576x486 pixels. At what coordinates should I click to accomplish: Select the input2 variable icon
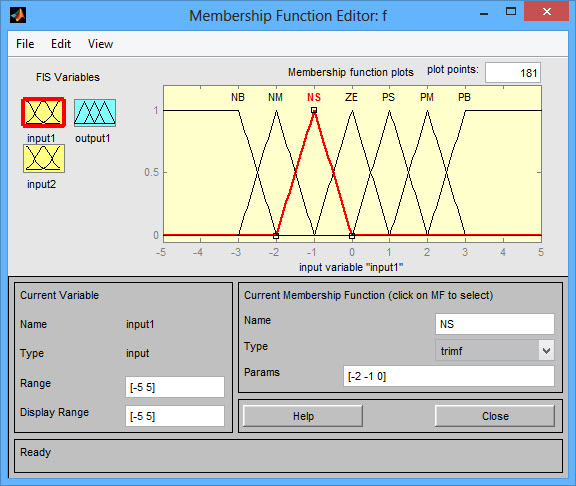pyautogui.click(x=44, y=158)
